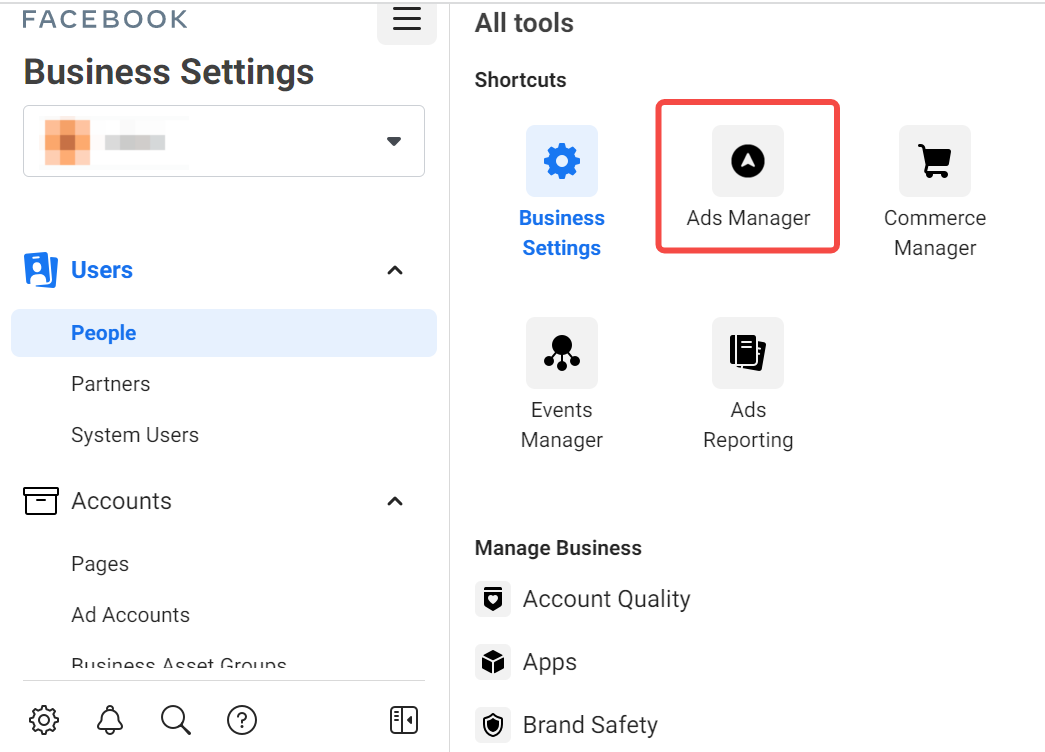Click the Accounts archive box icon

41,501
